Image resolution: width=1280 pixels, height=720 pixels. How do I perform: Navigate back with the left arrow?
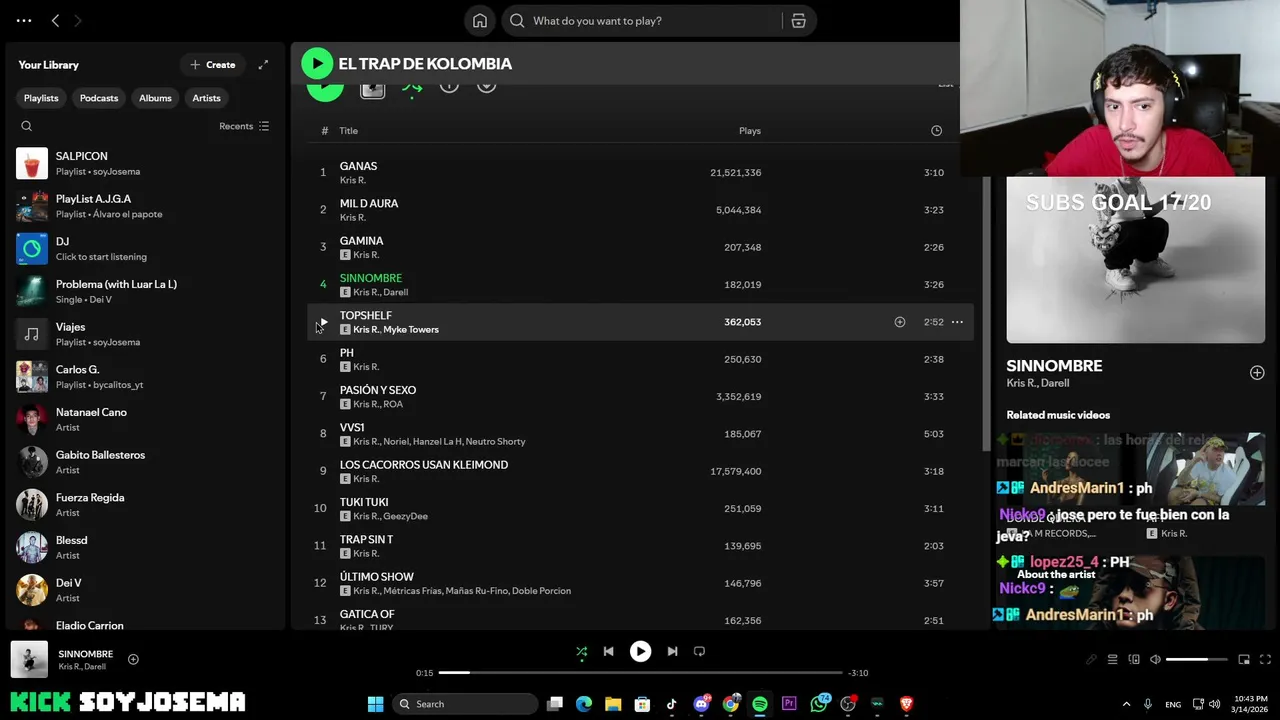55,20
